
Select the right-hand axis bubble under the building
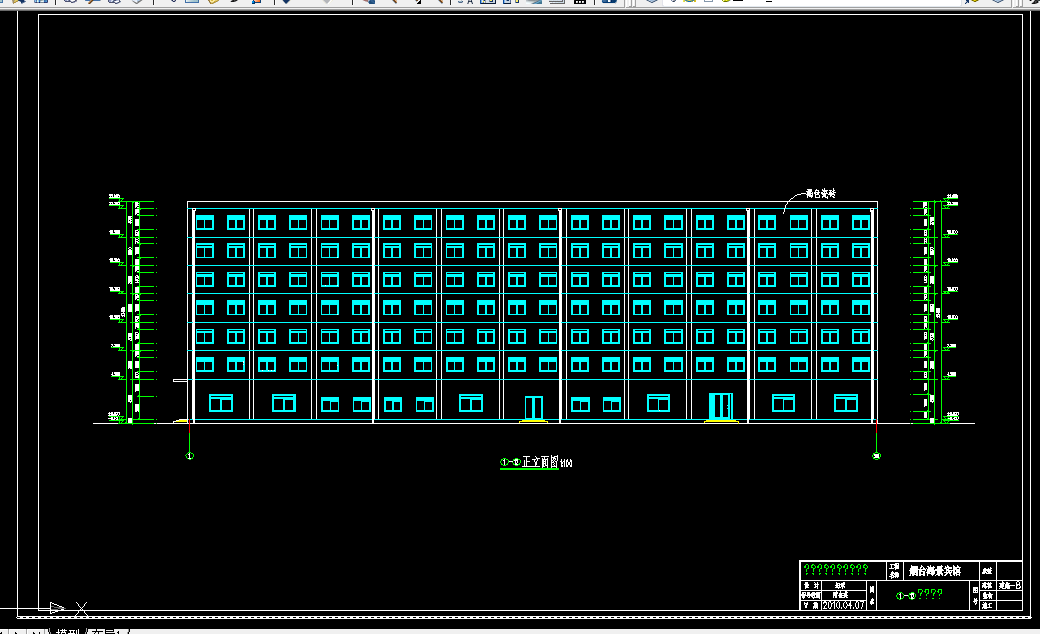tap(876, 456)
